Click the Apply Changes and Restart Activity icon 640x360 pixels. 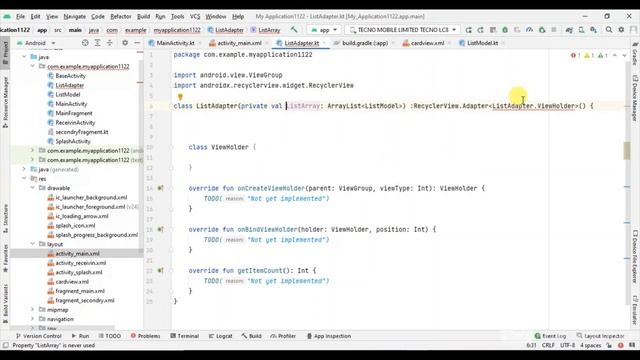(x=481, y=30)
